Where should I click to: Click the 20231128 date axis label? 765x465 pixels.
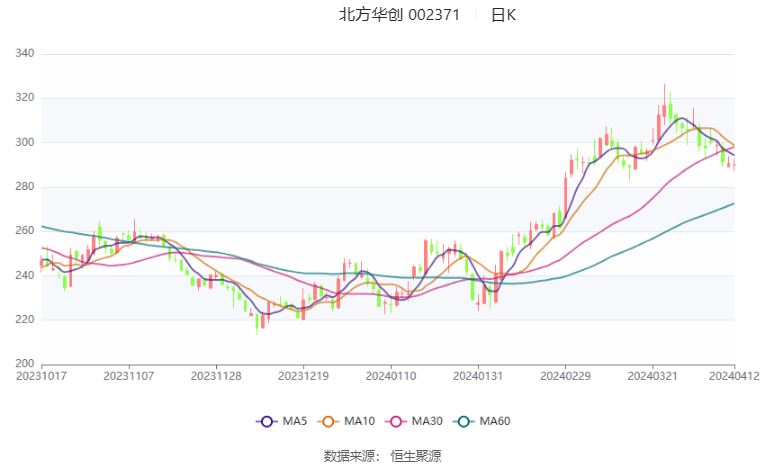click(216, 376)
